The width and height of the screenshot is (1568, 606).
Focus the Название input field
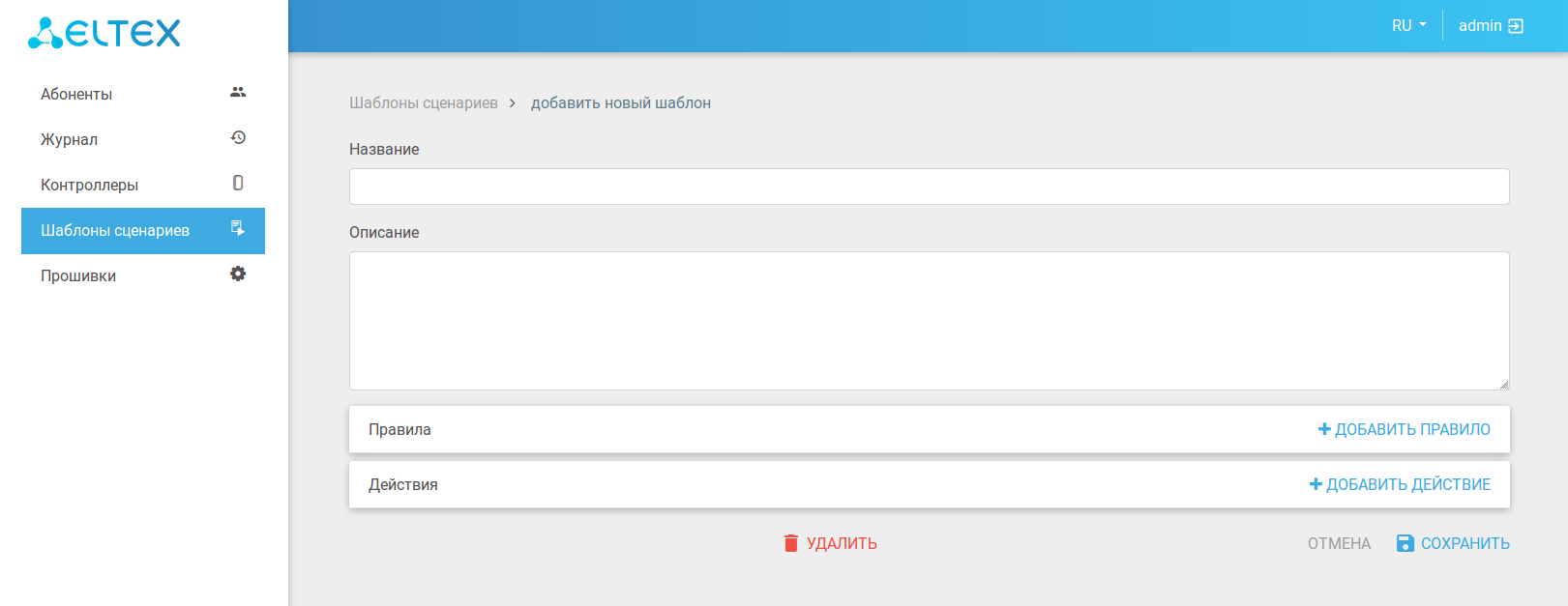(x=929, y=187)
